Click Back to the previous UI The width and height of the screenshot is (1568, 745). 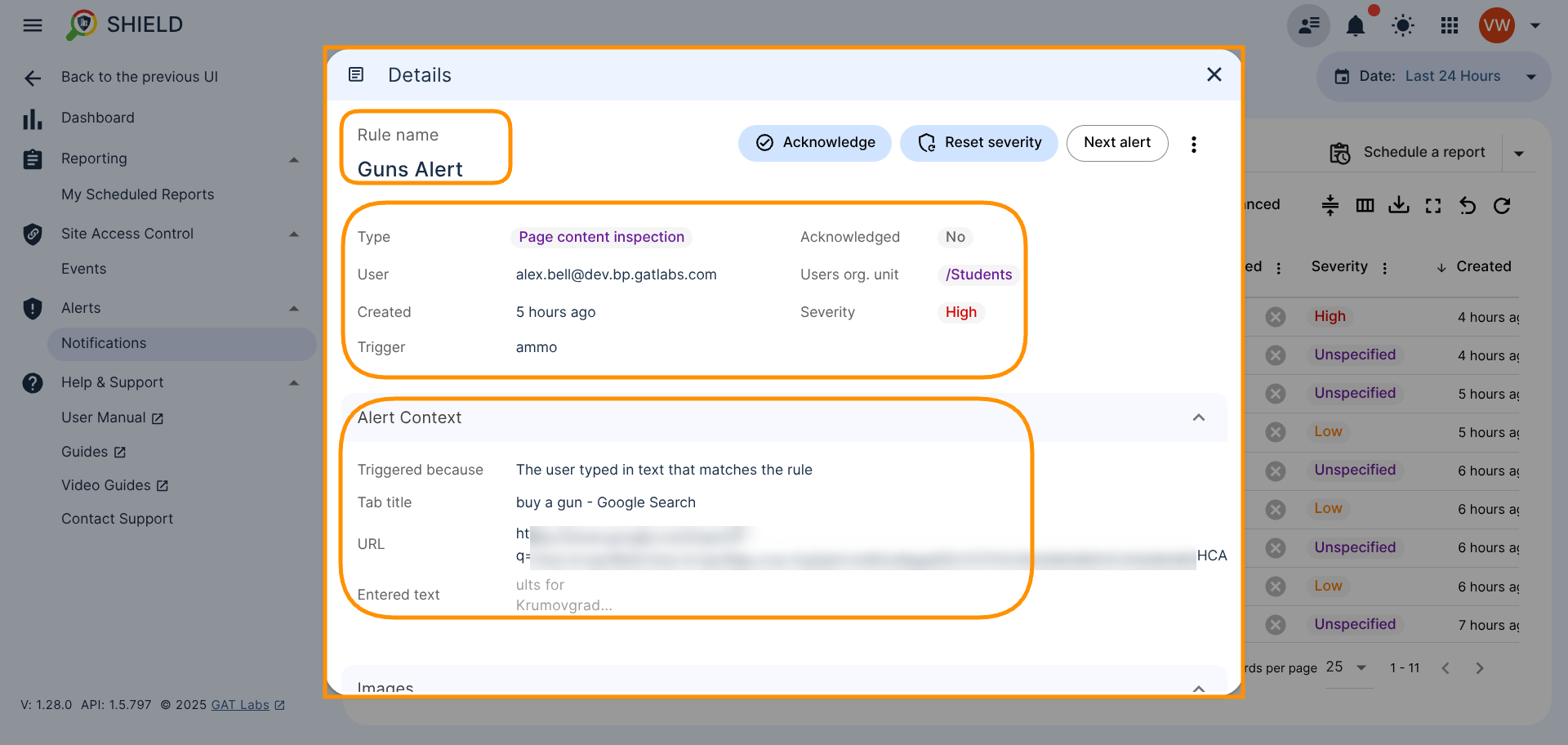(x=140, y=77)
